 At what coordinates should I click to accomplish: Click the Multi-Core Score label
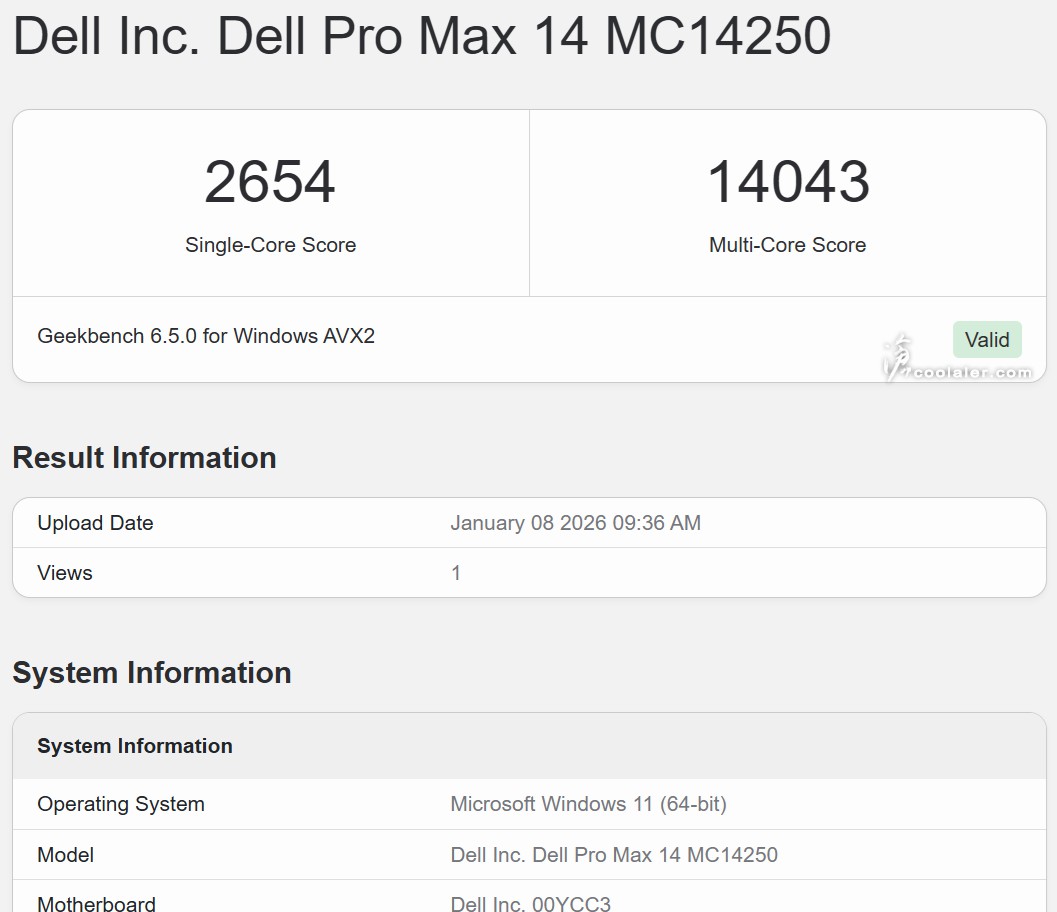pyautogui.click(x=787, y=245)
